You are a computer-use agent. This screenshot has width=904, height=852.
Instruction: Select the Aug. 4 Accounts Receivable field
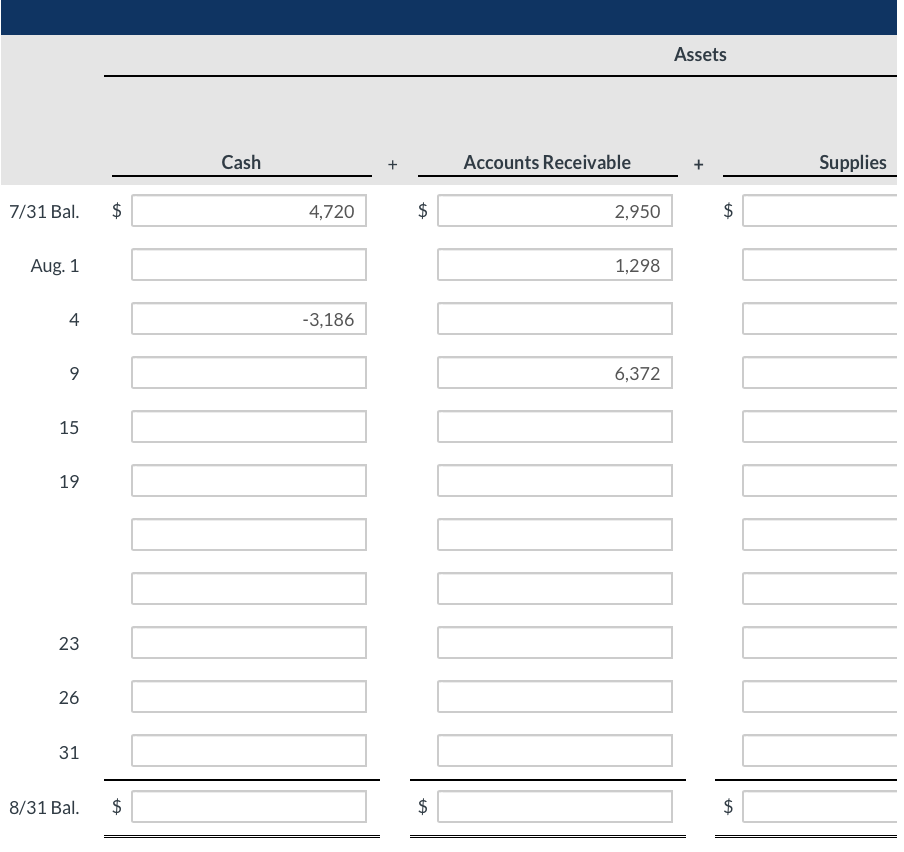pos(554,318)
